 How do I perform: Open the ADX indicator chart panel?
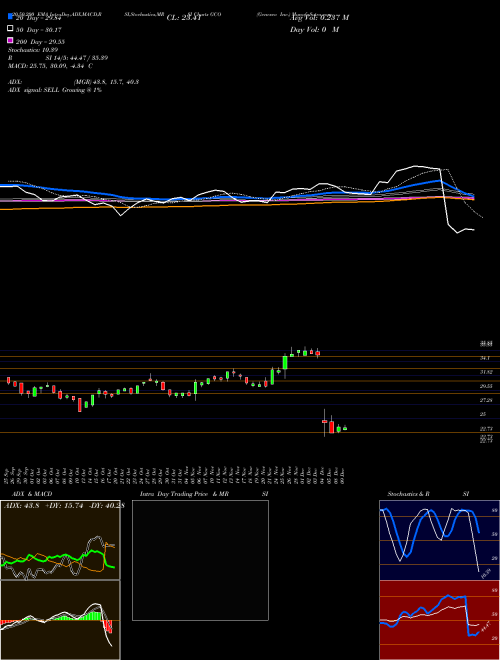pos(60,540)
